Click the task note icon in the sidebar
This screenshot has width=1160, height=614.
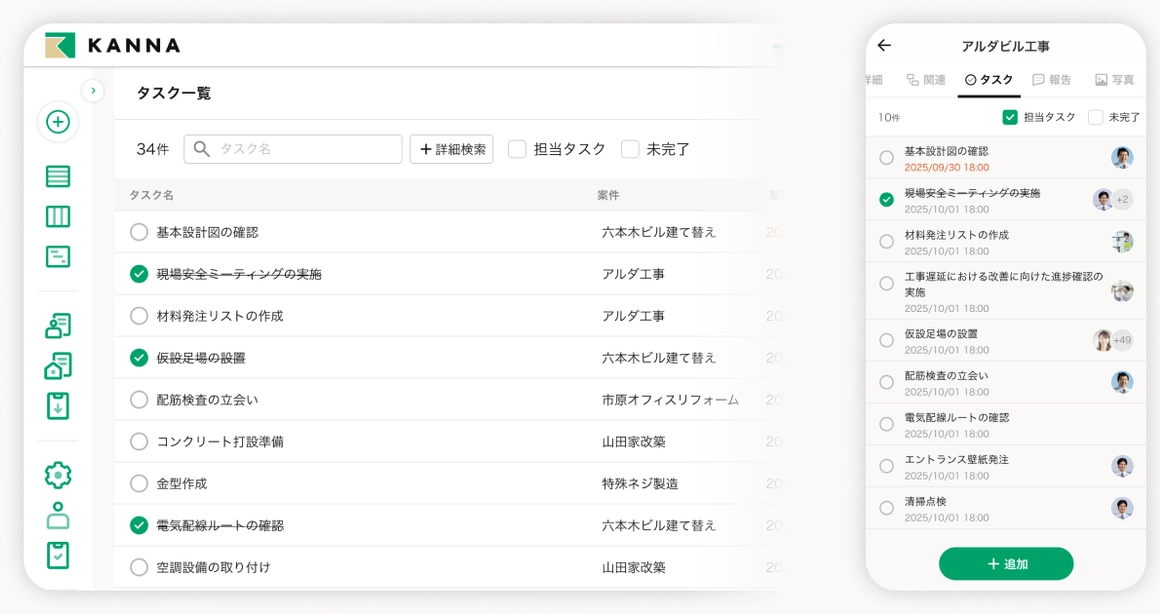point(58,256)
